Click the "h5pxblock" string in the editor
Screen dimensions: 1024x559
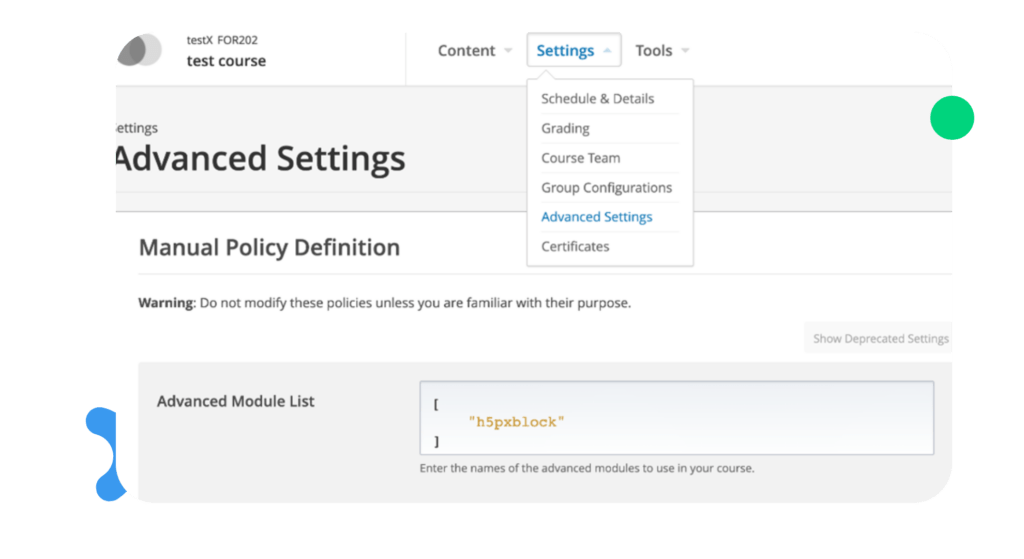(x=516, y=422)
